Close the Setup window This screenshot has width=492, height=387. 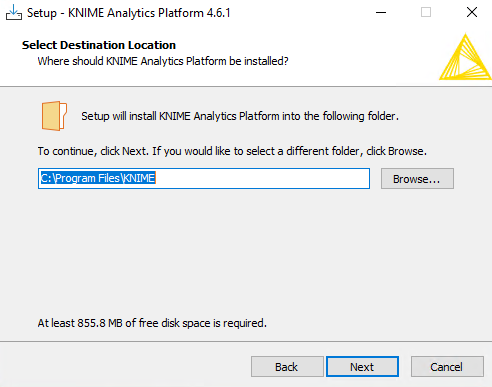pos(472,13)
